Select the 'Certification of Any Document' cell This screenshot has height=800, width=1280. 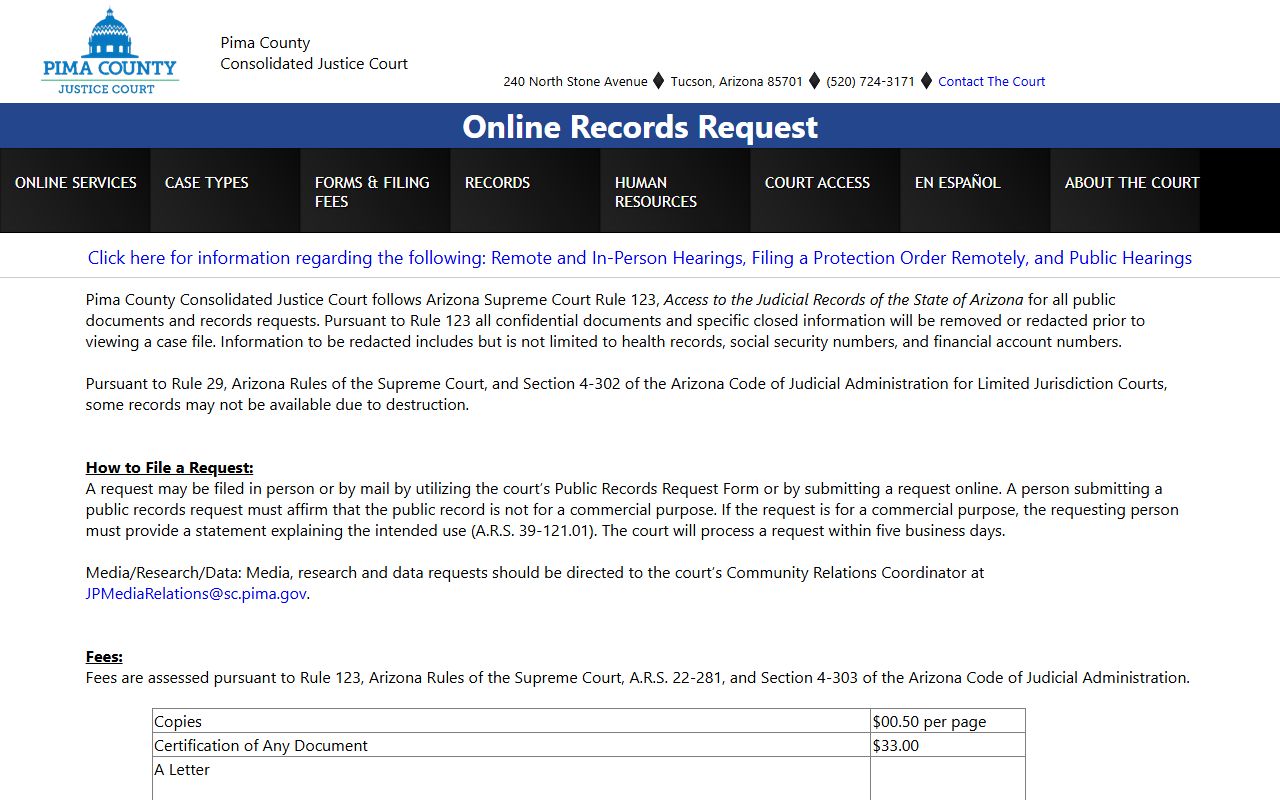tap(511, 745)
